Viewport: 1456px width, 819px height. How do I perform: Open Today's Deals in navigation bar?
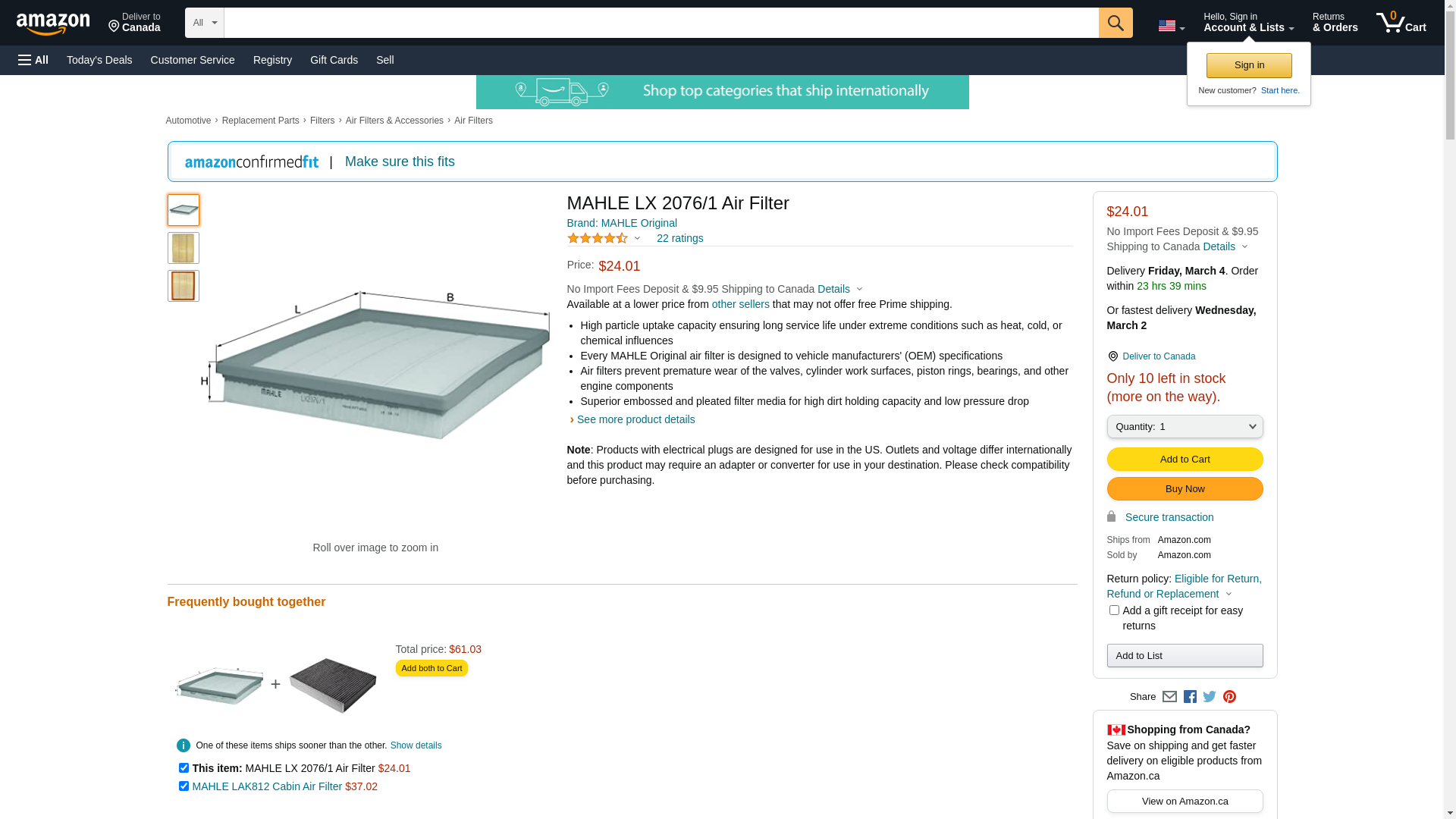(x=99, y=60)
